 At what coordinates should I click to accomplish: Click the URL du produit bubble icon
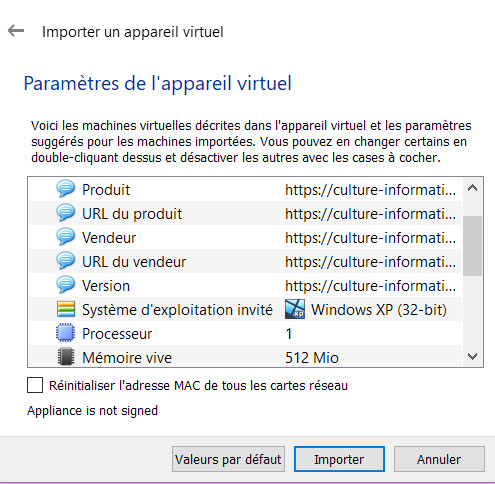65,213
